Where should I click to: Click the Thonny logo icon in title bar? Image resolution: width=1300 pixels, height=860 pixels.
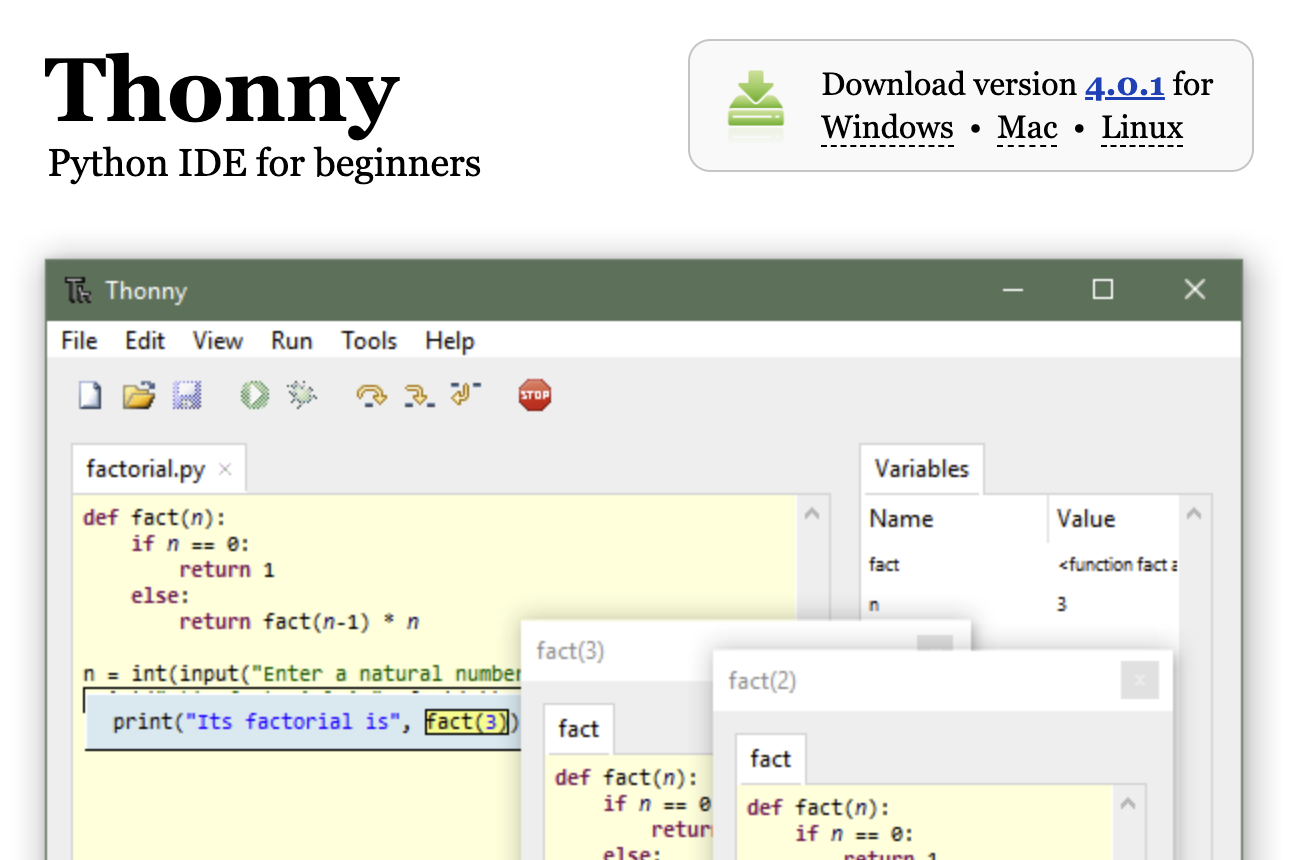click(x=78, y=290)
